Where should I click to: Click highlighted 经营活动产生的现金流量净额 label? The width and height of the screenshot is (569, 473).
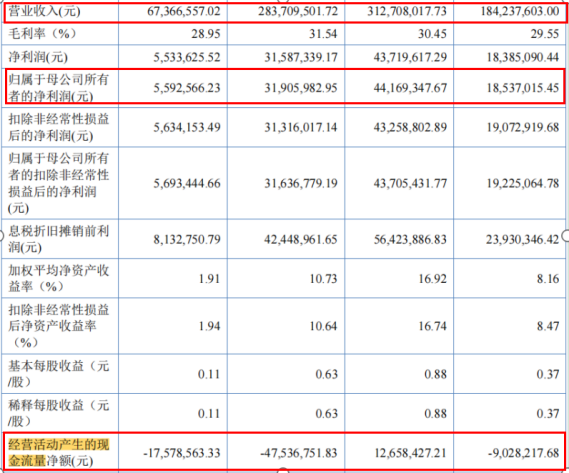[x=58, y=453]
